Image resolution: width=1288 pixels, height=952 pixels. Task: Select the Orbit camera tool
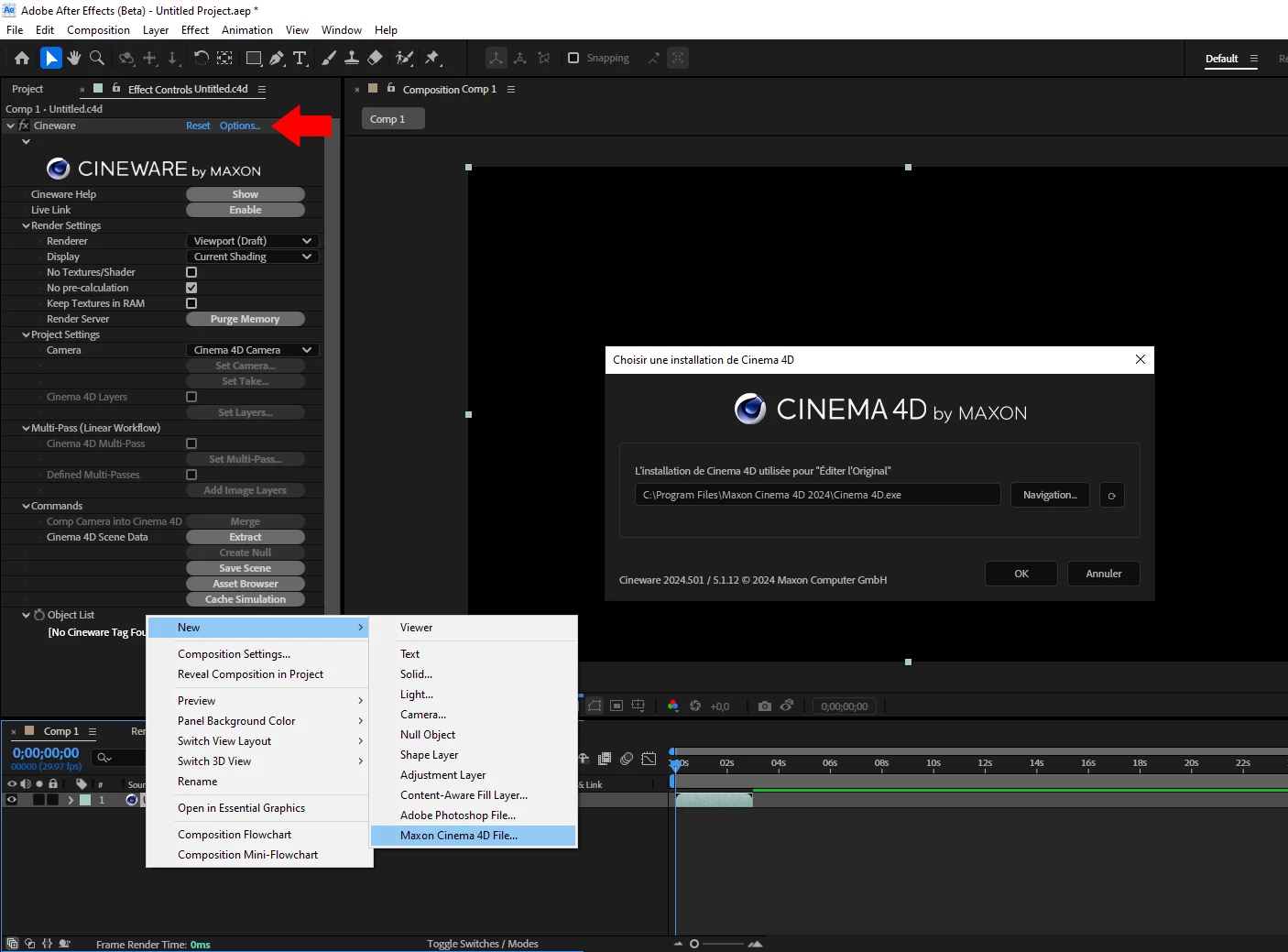[126, 58]
